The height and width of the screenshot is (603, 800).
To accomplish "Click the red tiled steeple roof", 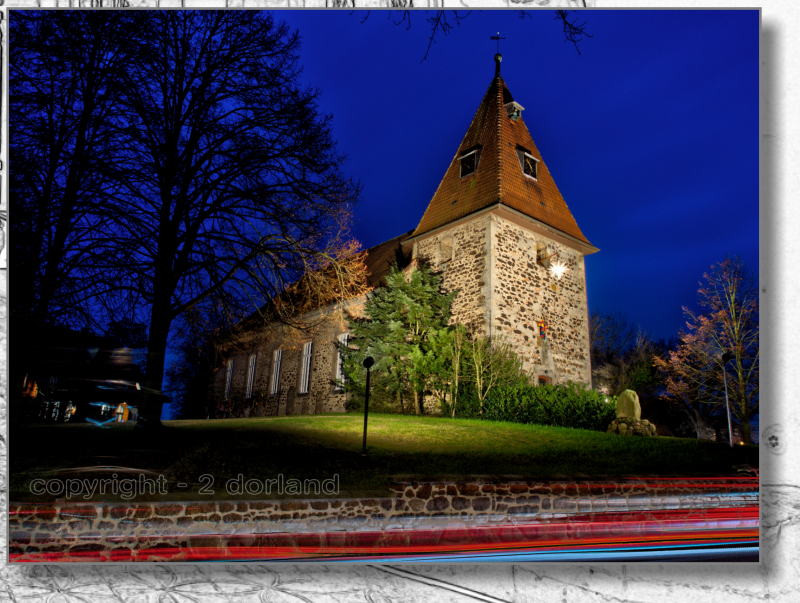I will click(500, 180).
